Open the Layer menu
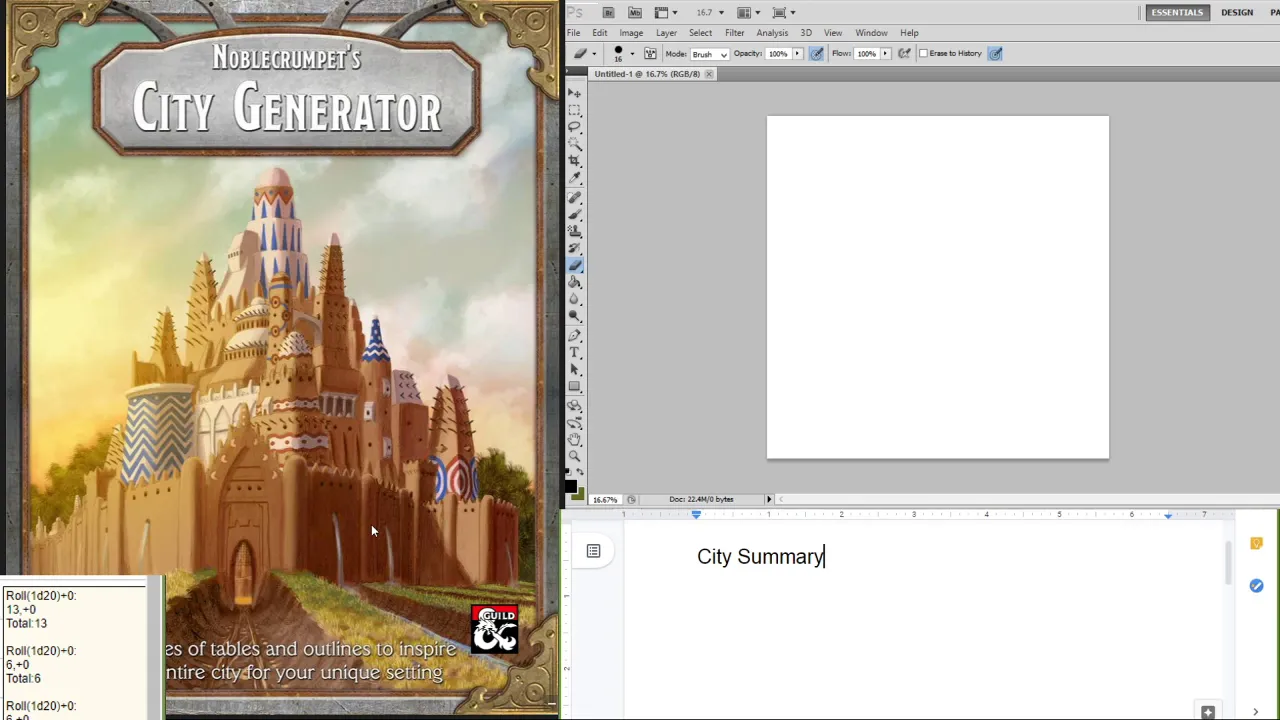This screenshot has width=1280, height=720. tap(666, 33)
